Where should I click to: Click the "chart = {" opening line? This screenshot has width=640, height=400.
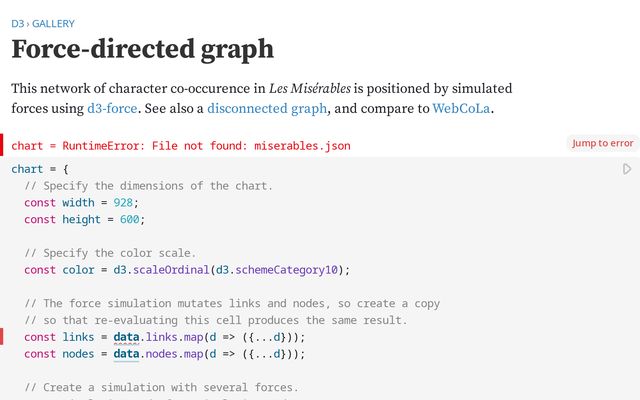coord(39,169)
